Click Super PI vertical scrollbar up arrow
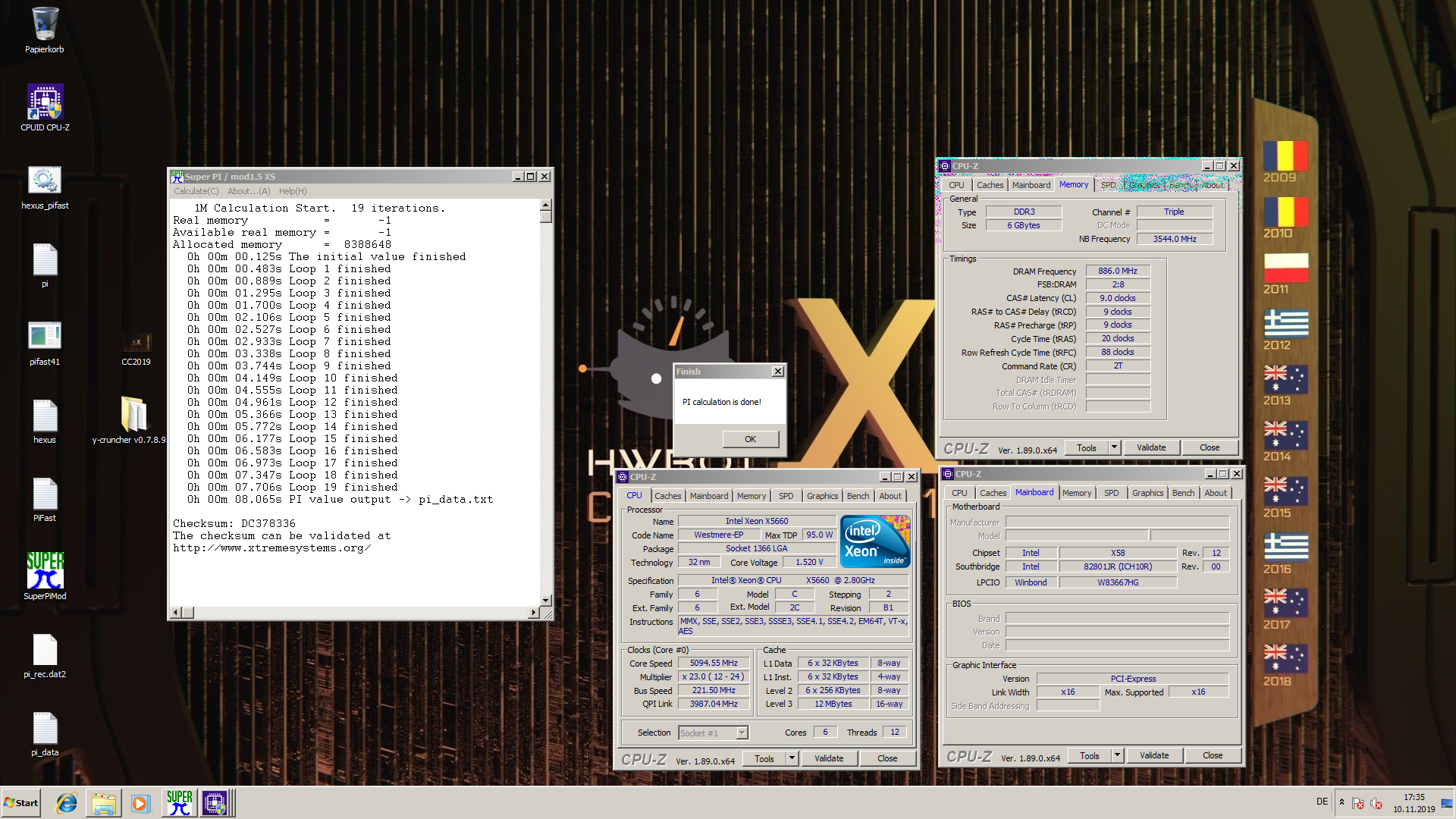The image size is (1456, 819). coord(545,206)
